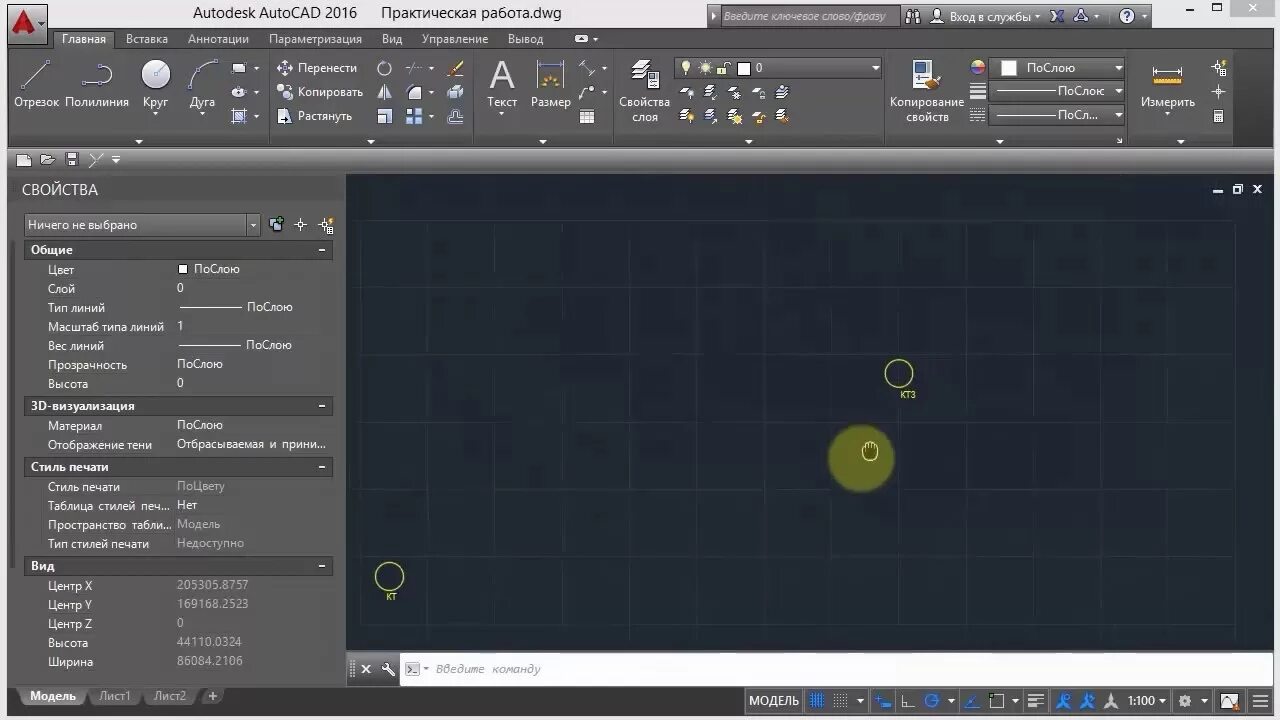This screenshot has width=1280, height=720.
Task: Open the Параметризация ribbon tab
Action: tap(315, 39)
